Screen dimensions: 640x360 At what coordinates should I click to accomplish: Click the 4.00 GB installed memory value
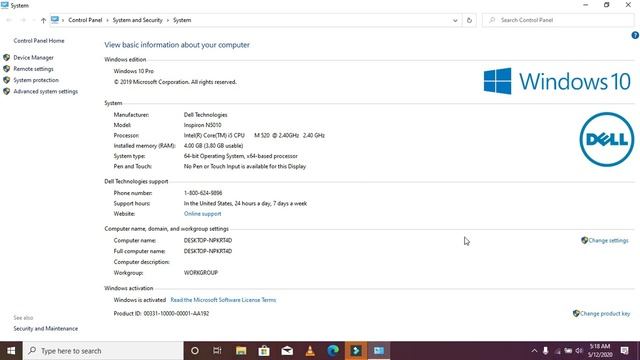[213, 146]
